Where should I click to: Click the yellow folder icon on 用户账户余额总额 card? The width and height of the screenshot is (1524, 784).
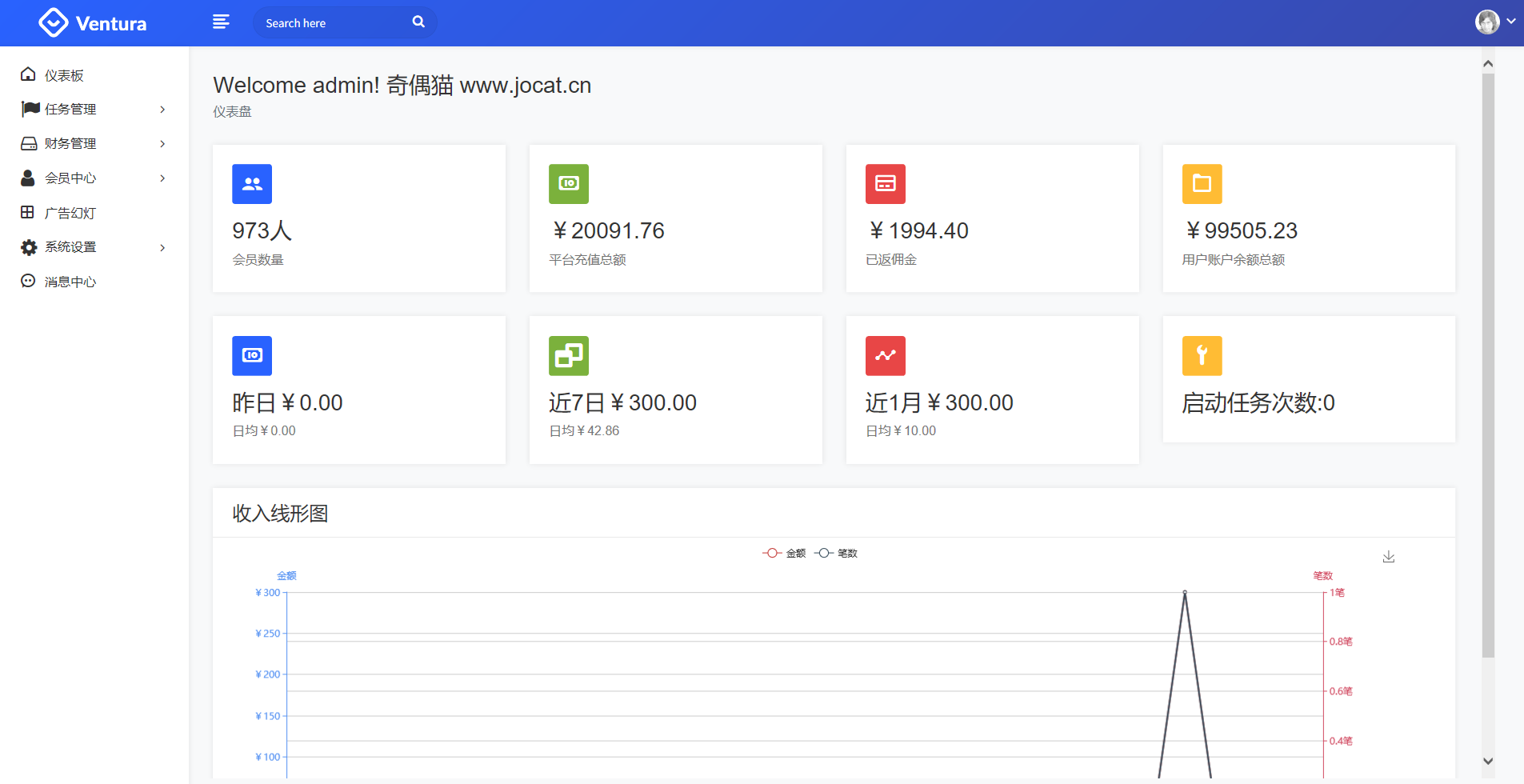1202,184
